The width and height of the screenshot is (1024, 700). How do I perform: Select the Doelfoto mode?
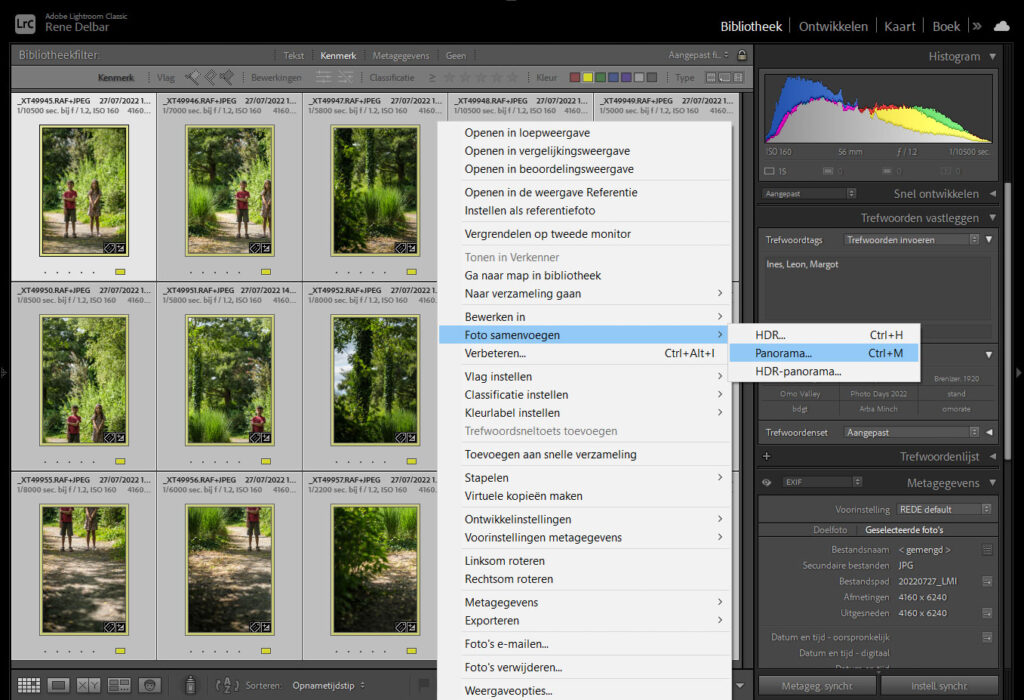pos(830,530)
